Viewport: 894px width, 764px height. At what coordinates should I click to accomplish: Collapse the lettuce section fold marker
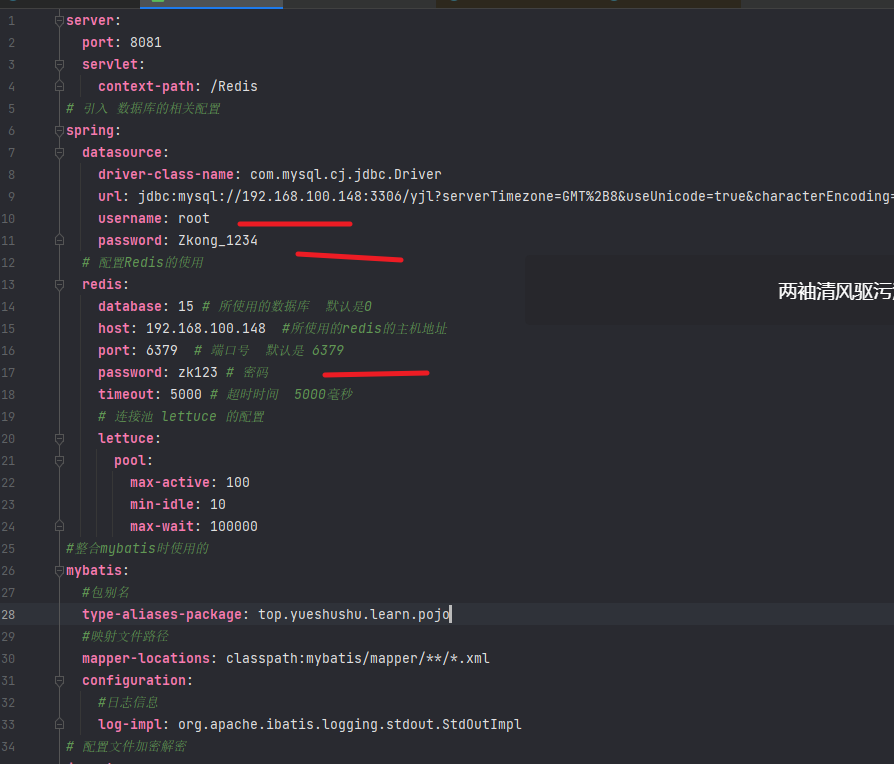coord(59,439)
